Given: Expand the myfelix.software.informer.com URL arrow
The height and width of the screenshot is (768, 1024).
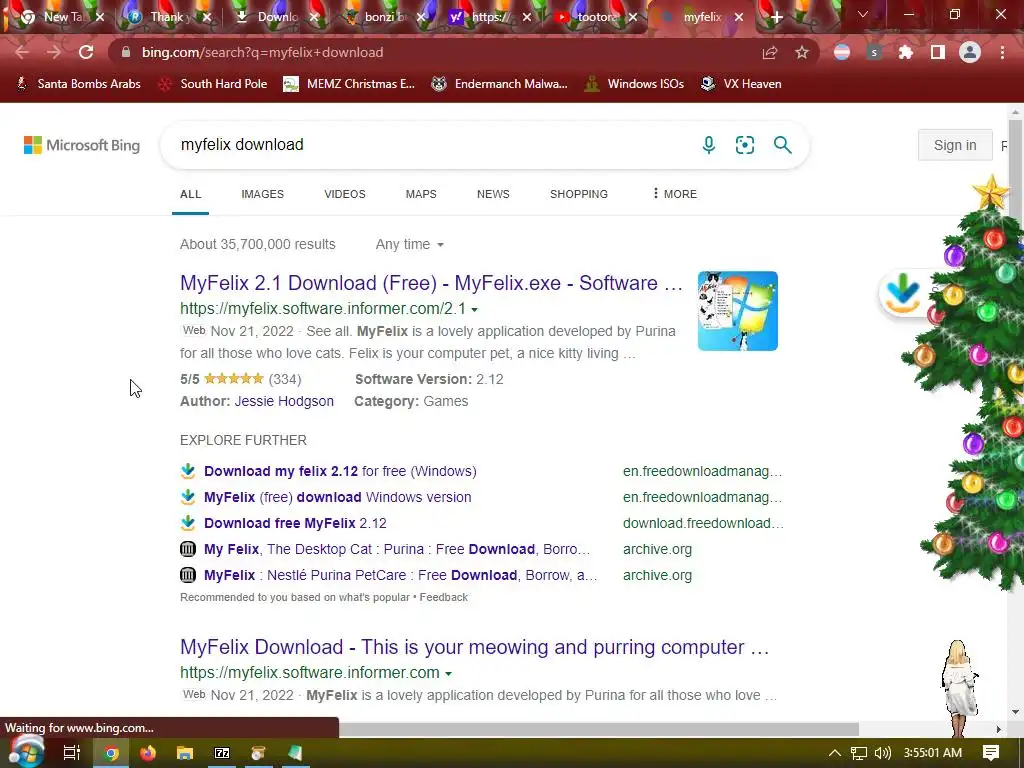Looking at the screenshot, I should point(449,673).
